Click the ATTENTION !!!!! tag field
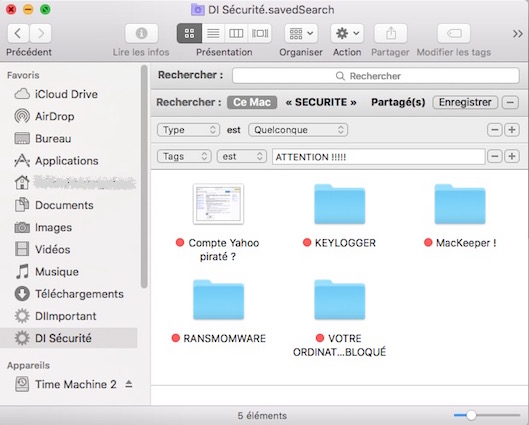This screenshot has width=529, height=425. click(379, 157)
